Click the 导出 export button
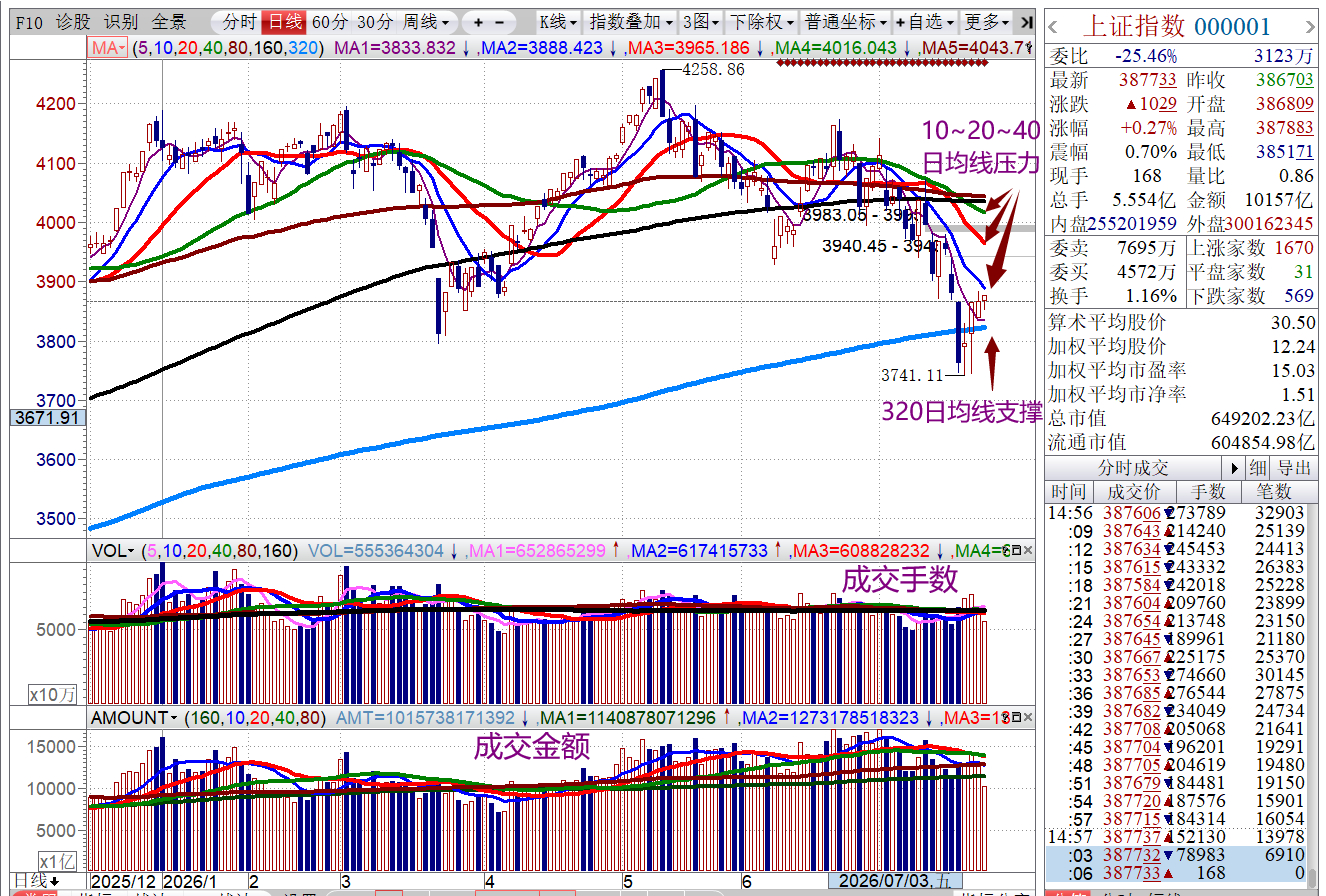 coord(1294,468)
